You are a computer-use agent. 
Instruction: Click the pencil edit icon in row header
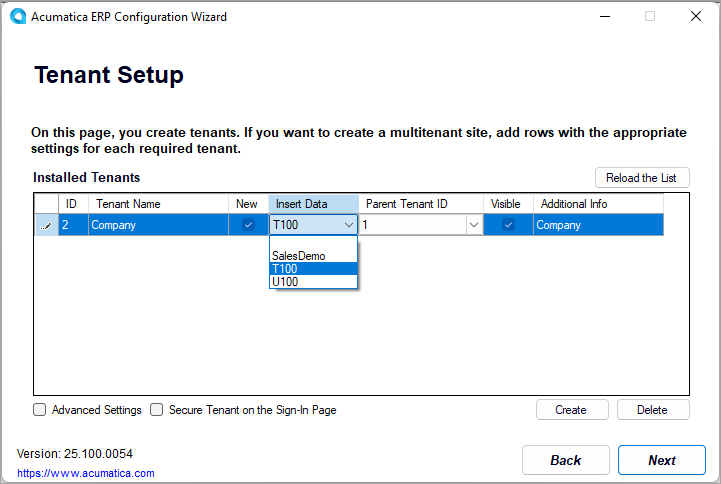pos(46,226)
